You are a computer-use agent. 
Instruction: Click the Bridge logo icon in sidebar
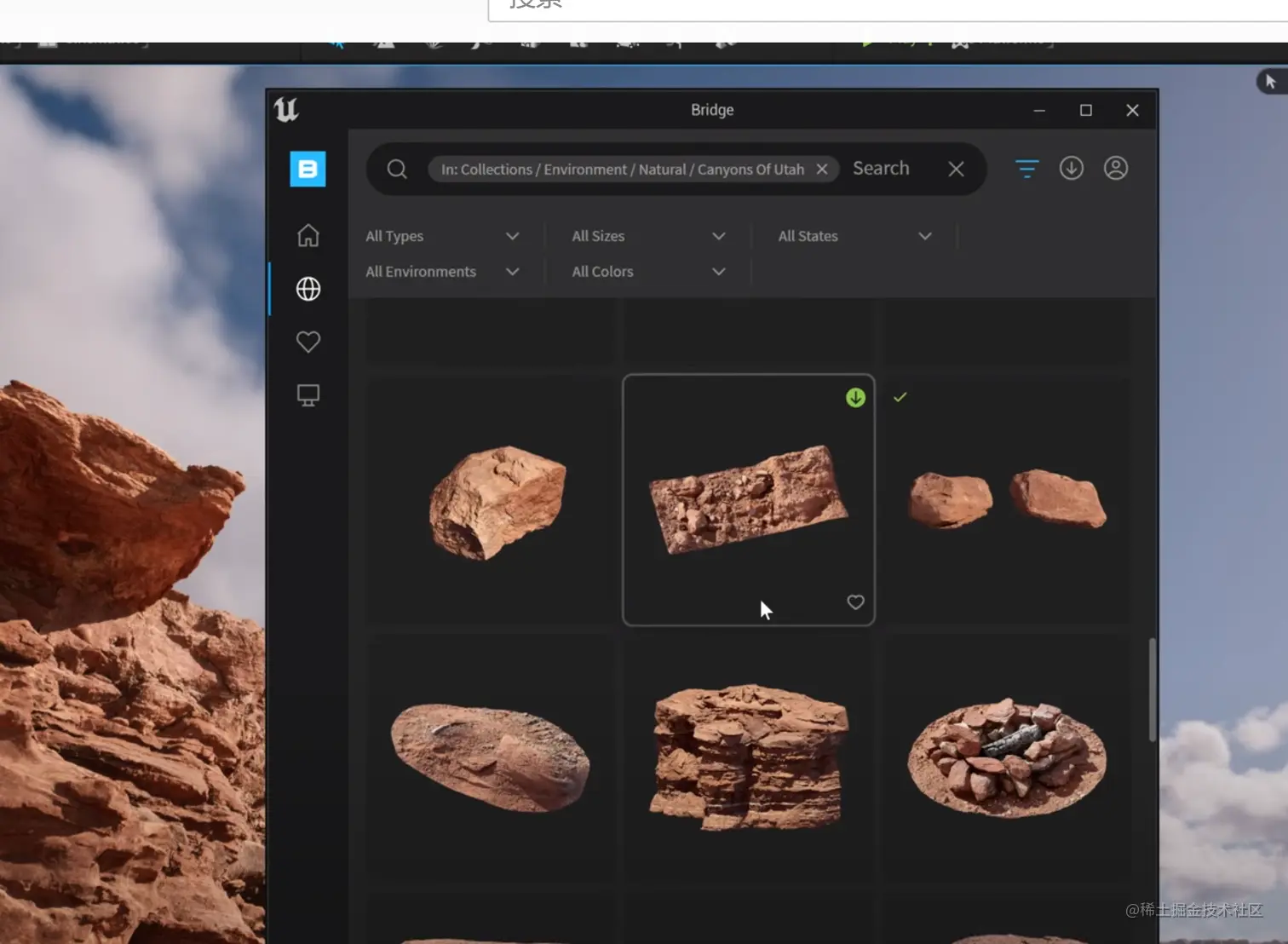click(x=308, y=169)
